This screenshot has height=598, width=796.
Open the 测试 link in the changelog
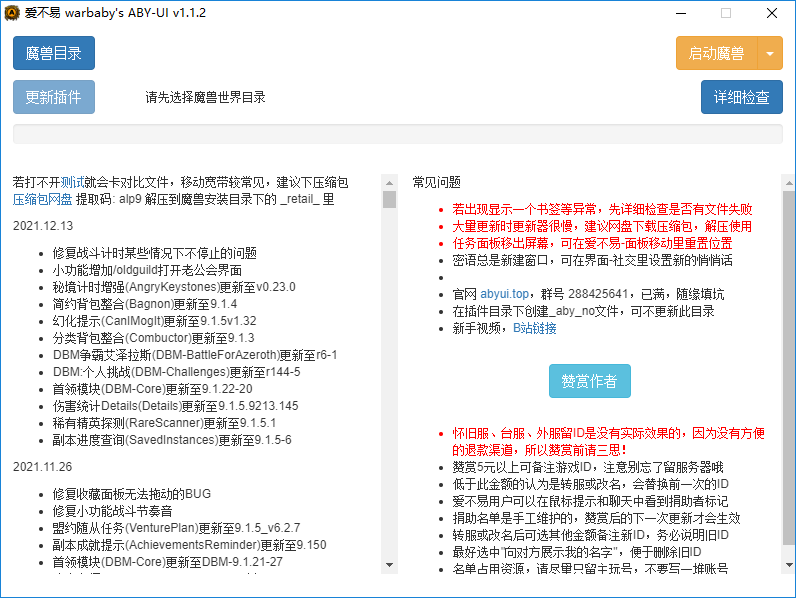click(72, 182)
